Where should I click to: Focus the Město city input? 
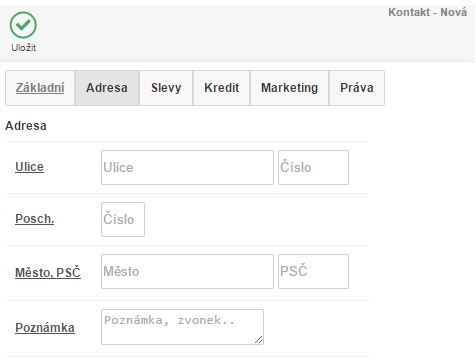click(187, 271)
